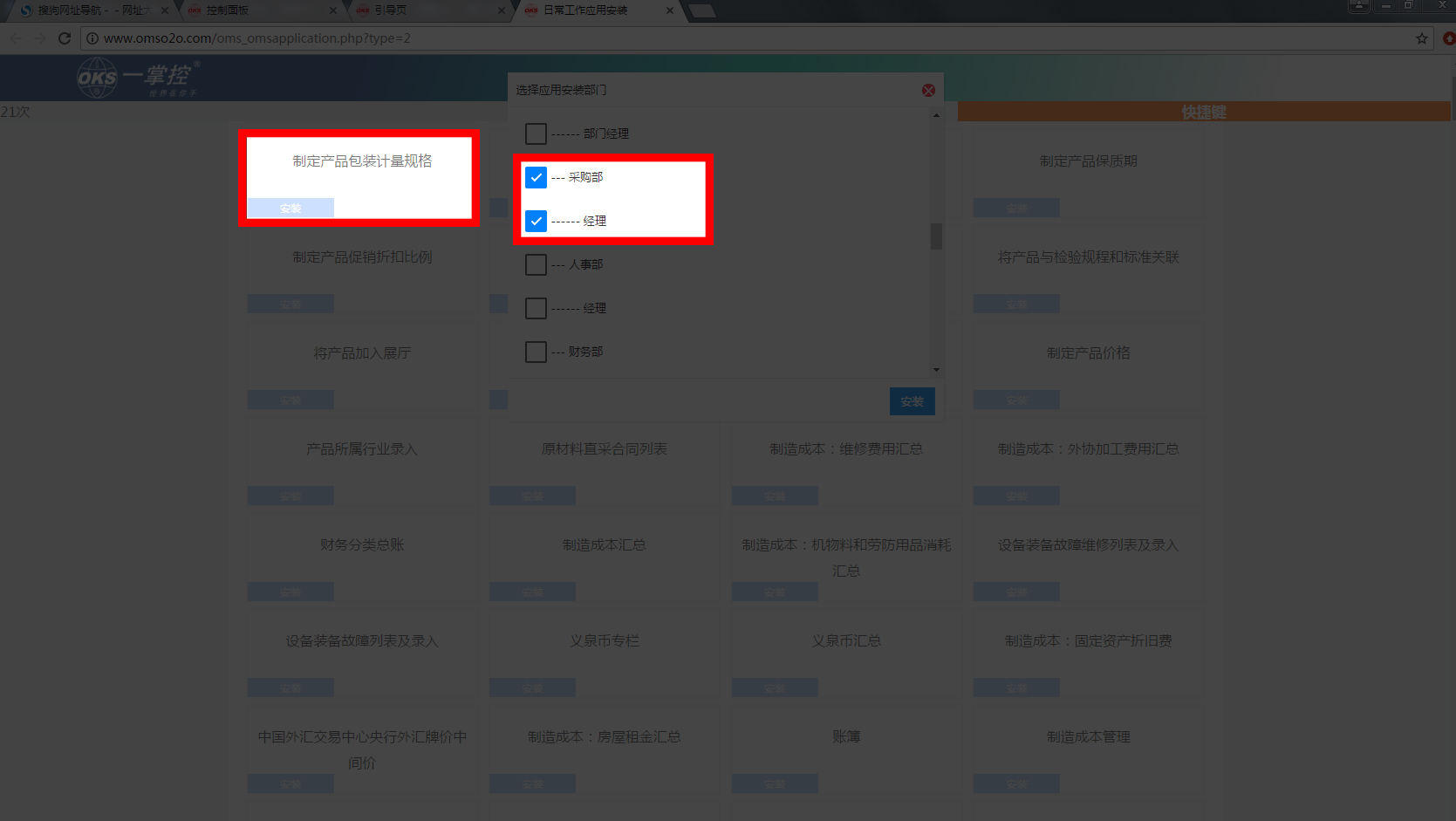Tick the 财务部 checkbox
Image resolution: width=1456 pixels, height=821 pixels.
coord(536,352)
